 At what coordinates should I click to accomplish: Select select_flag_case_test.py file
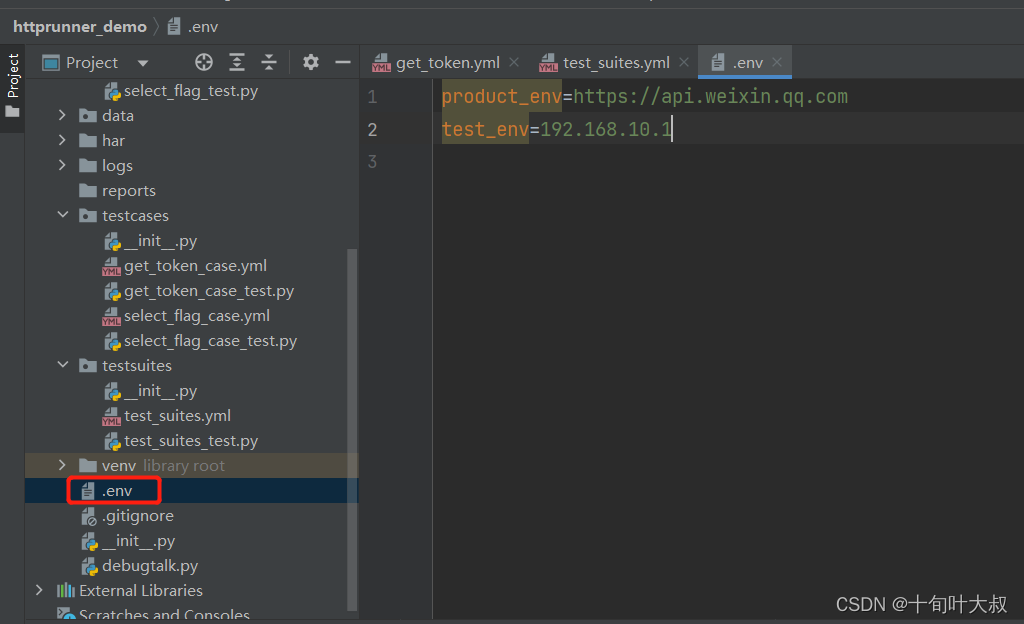pyautogui.click(x=210, y=341)
